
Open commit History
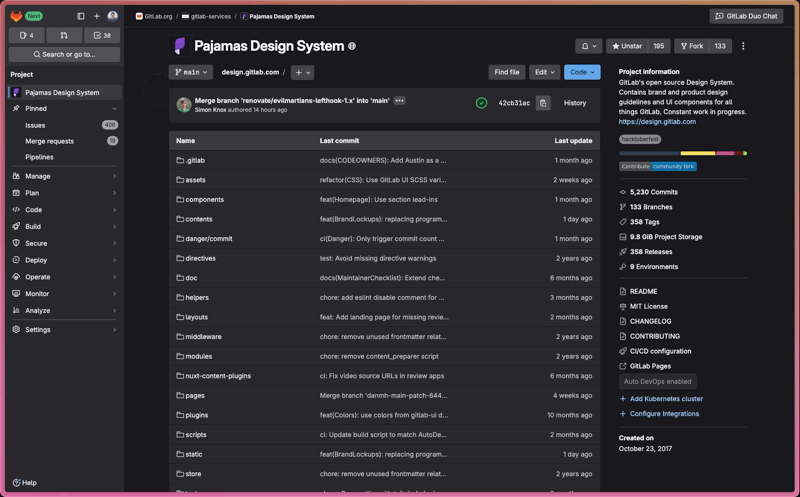click(575, 103)
